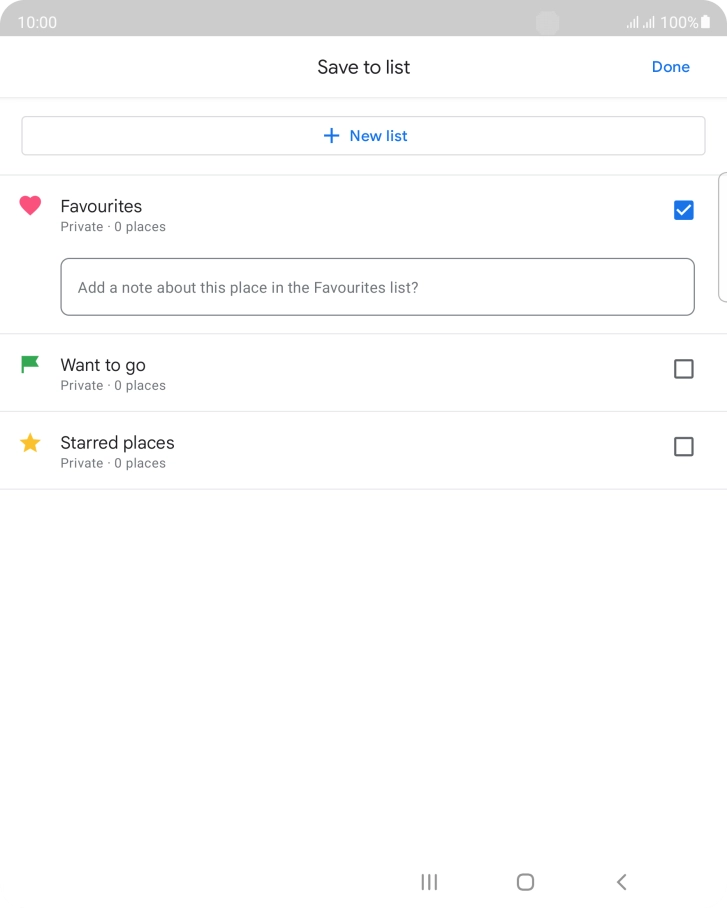Uncheck the Favourites list checkbox
727x908 pixels.
tap(683, 210)
